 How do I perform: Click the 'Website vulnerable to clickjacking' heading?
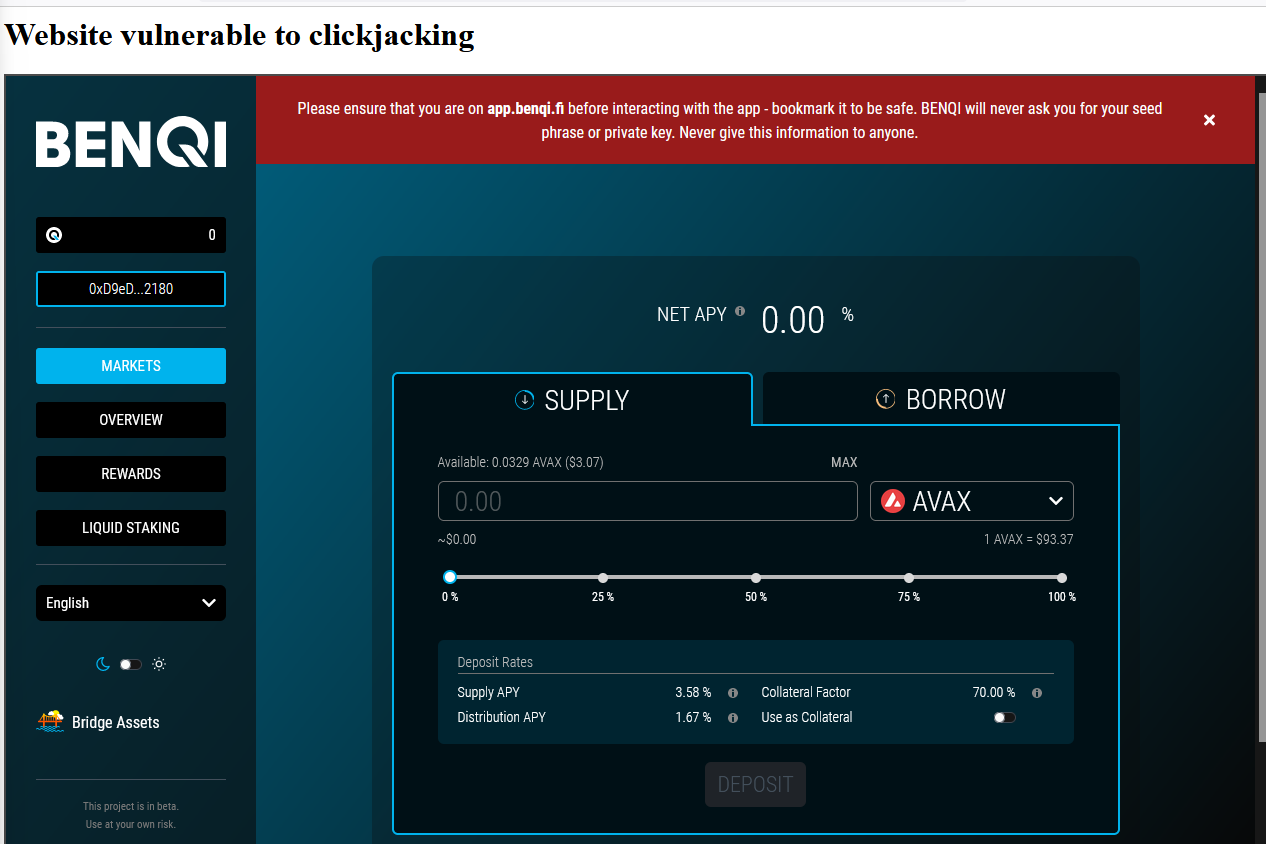[240, 36]
